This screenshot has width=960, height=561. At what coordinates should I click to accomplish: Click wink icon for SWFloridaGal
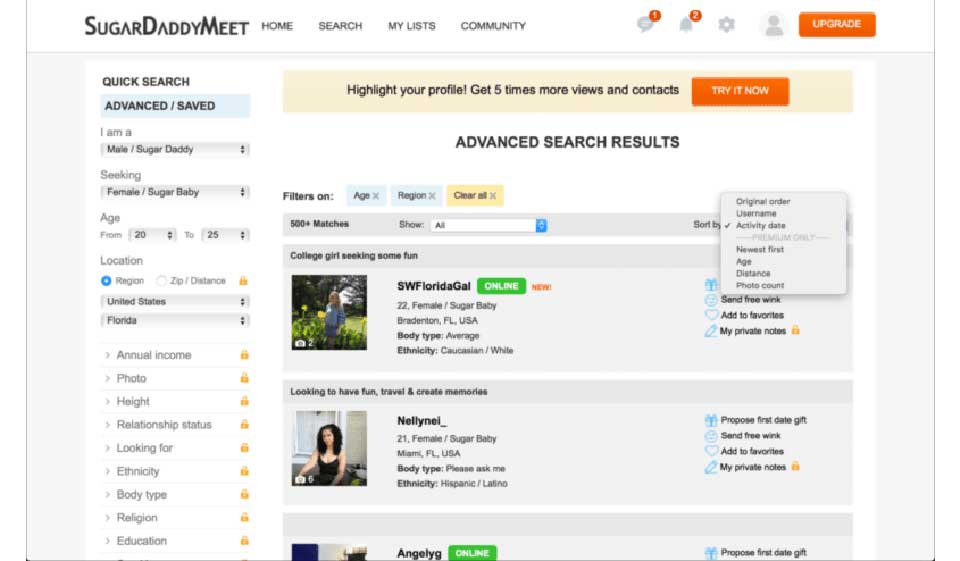(x=711, y=300)
